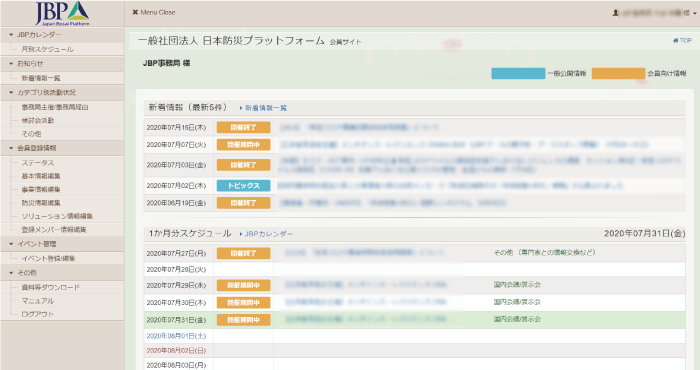Click 2020年07月31日(金) at schedule header right
The image size is (700, 370).
644,233
